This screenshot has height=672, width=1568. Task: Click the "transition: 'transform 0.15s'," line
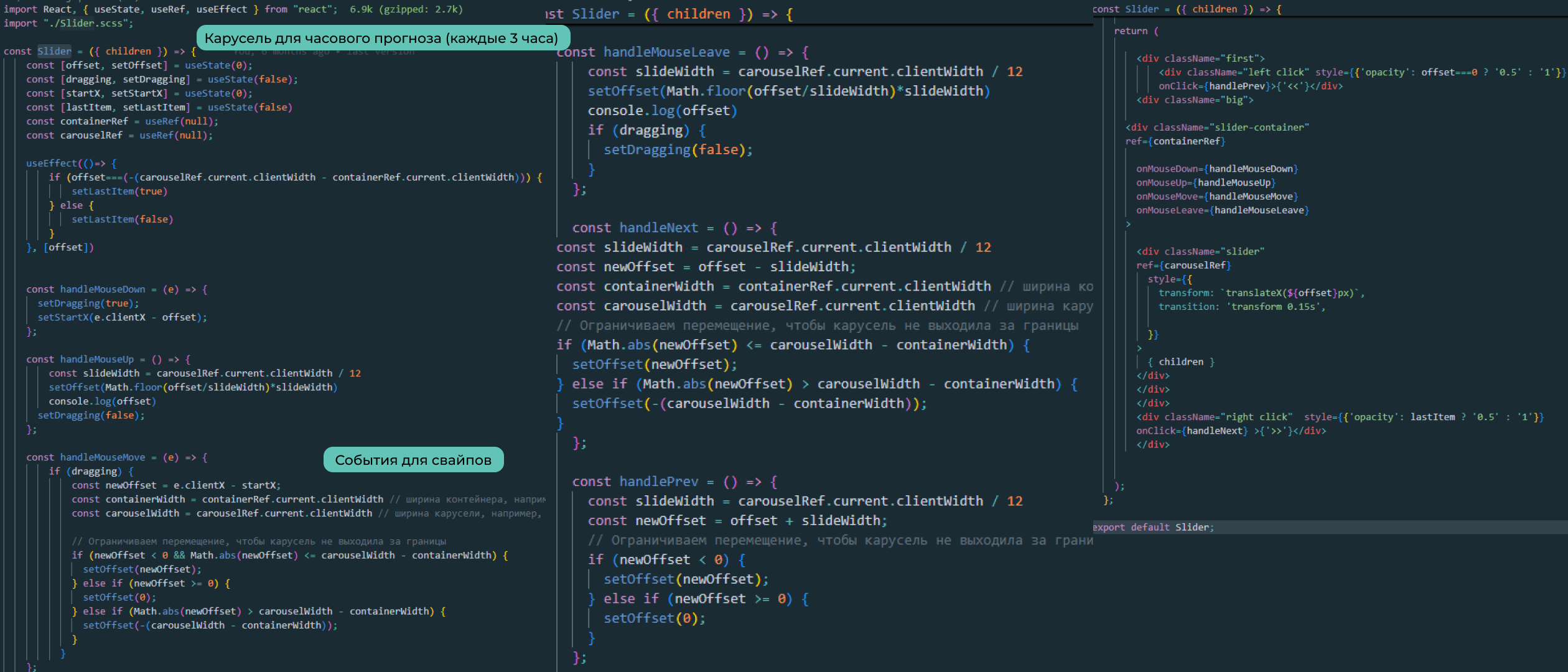1242,307
